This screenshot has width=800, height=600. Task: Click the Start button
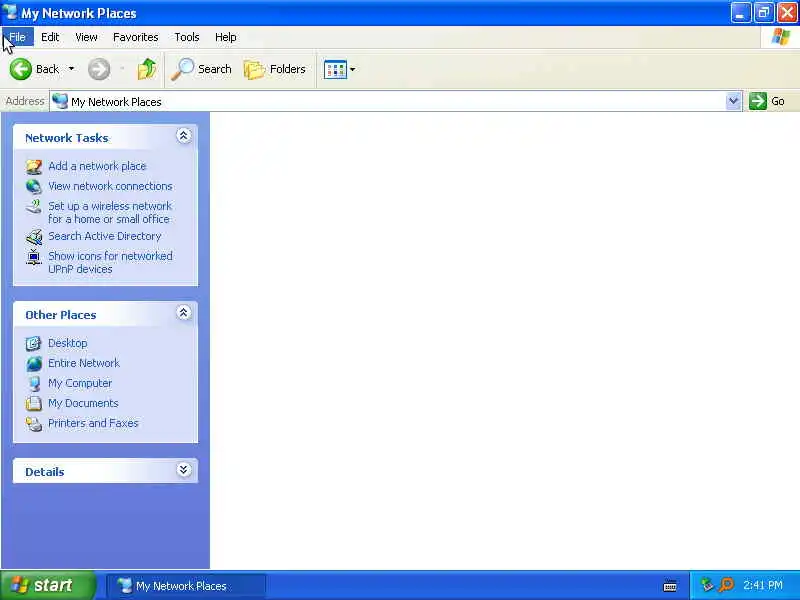pos(48,585)
